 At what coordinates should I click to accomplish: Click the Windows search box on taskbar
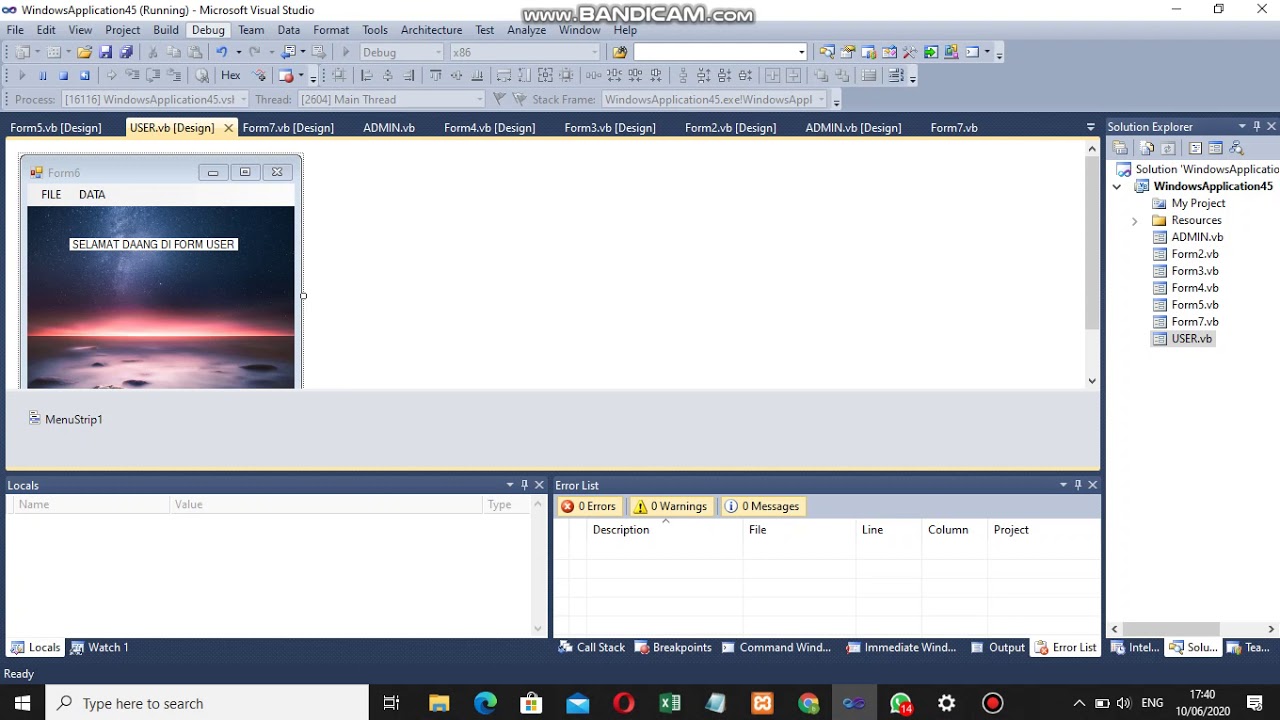point(207,703)
